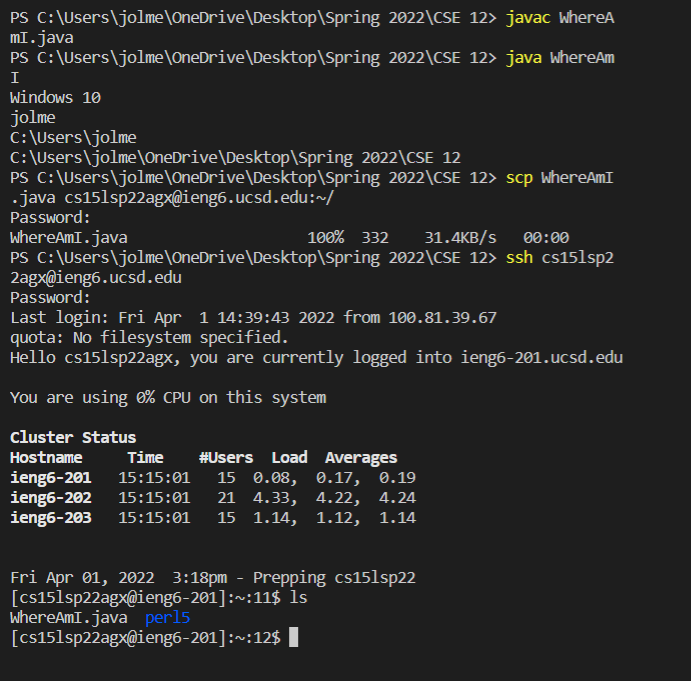
Task: Click the #Users column header
Action: 226,457
